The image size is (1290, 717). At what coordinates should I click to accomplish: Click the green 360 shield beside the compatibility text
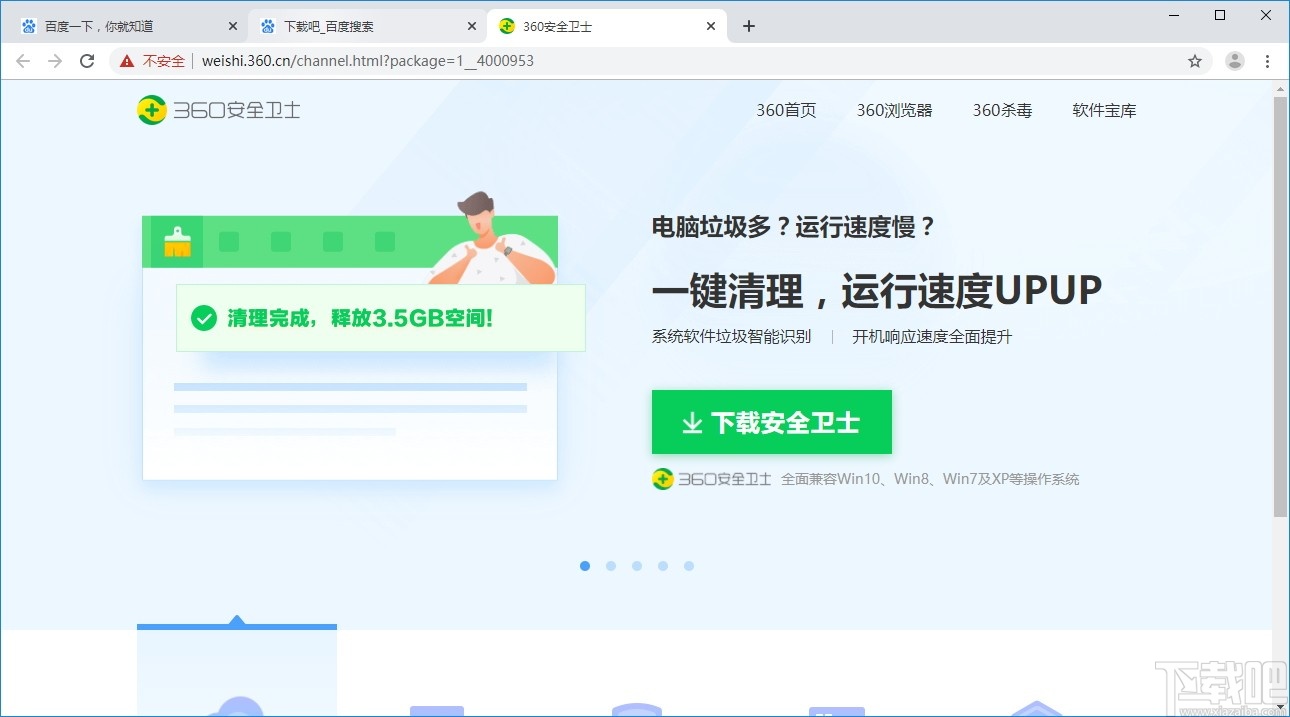click(661, 478)
